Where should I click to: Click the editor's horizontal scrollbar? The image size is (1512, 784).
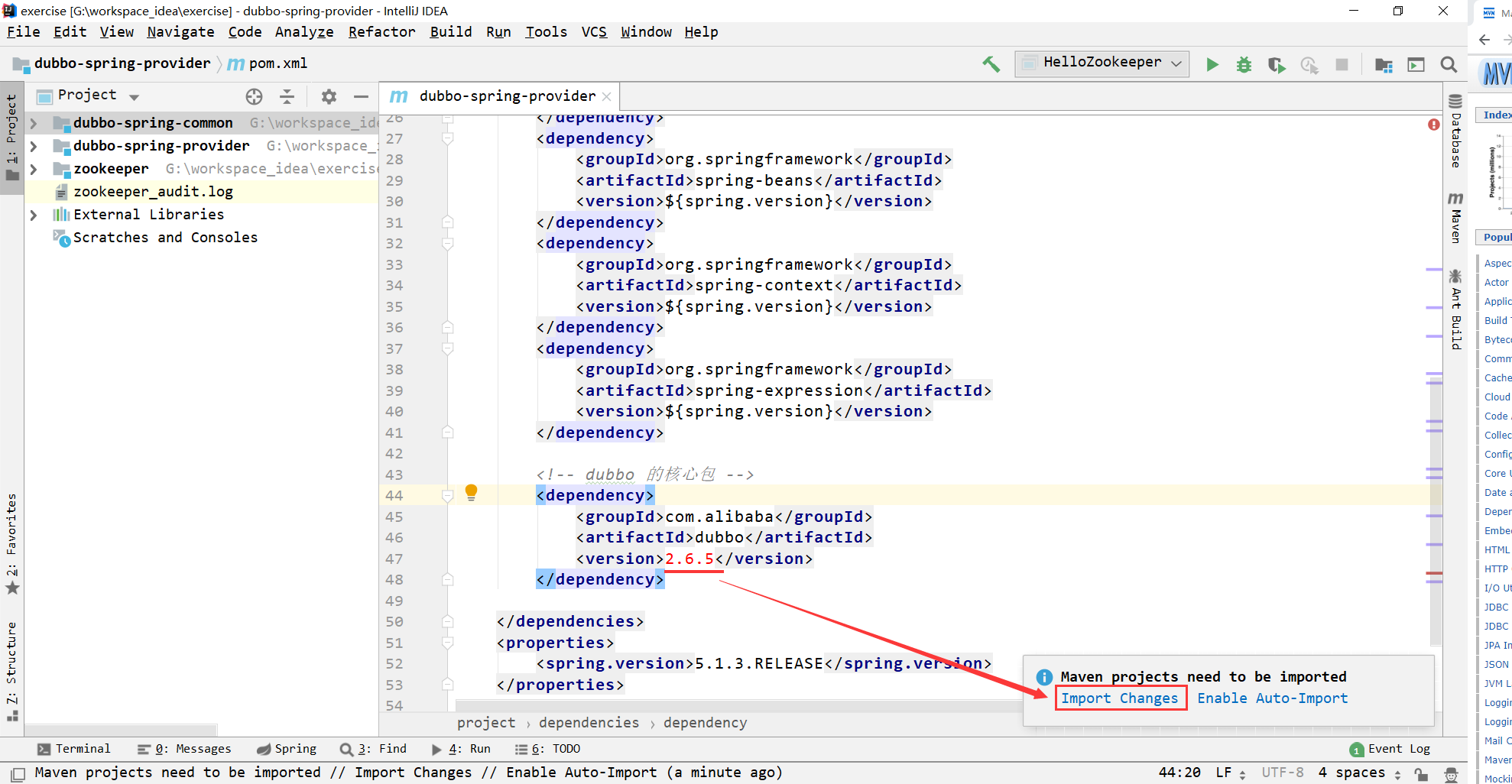coord(738,705)
